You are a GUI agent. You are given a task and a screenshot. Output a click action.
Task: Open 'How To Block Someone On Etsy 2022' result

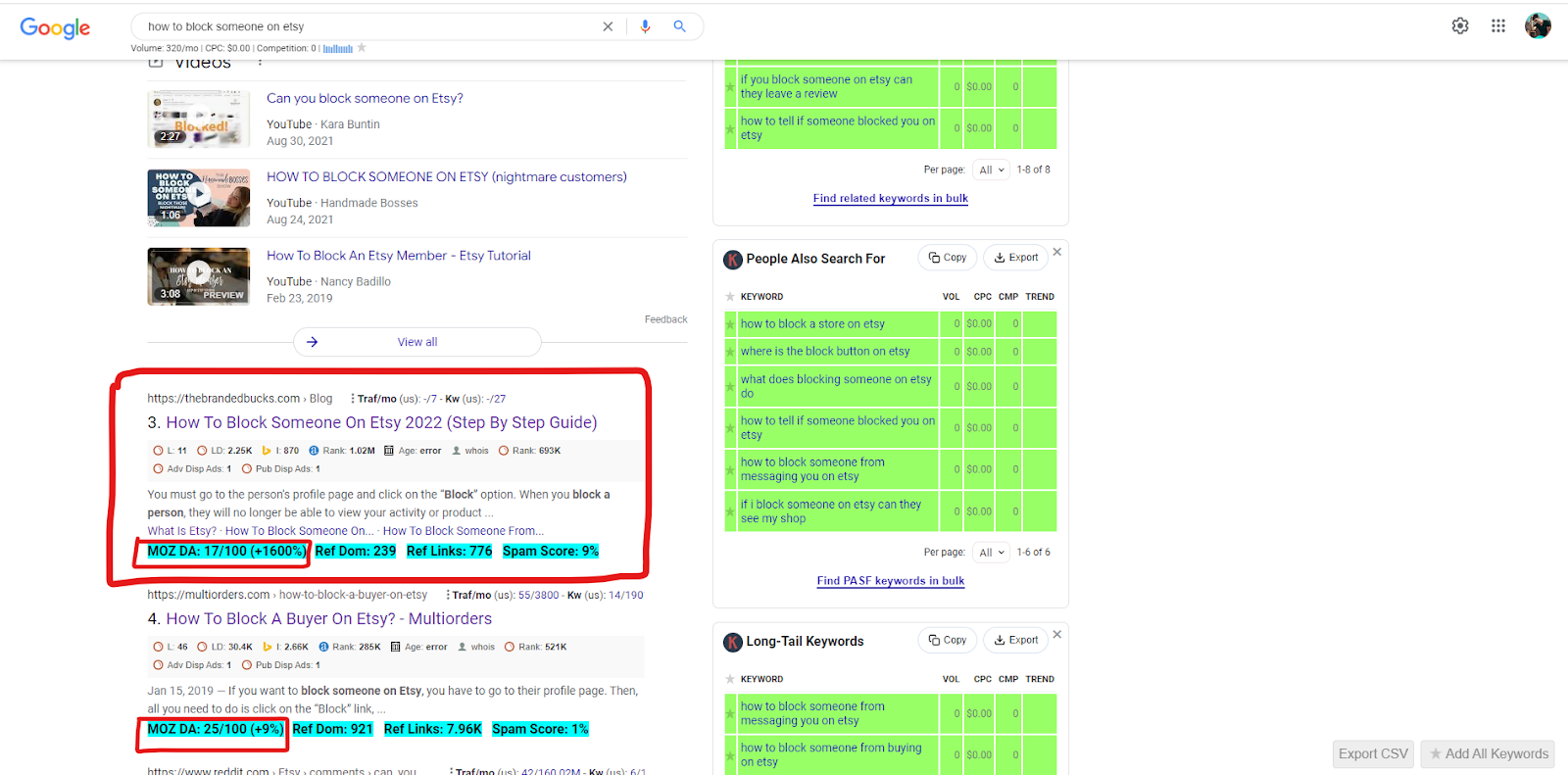pyautogui.click(x=381, y=422)
